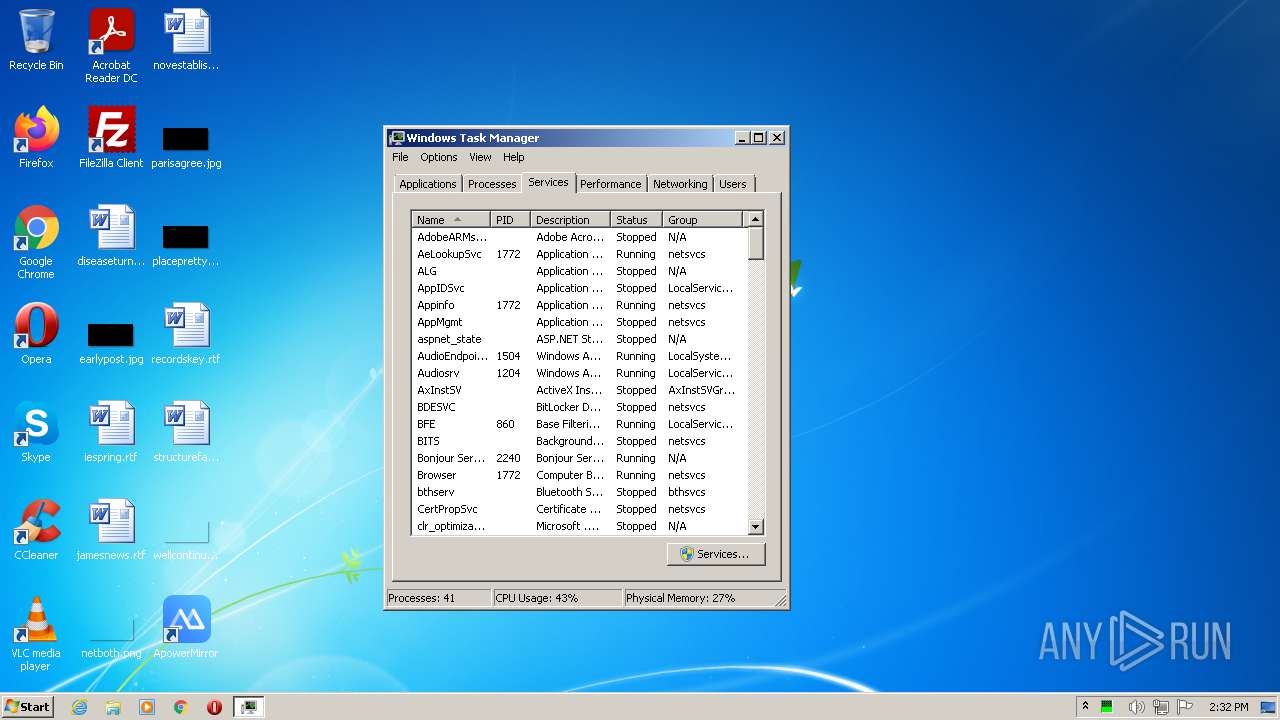Open the Options menu
Viewport: 1280px width, 720px height.
click(x=438, y=157)
